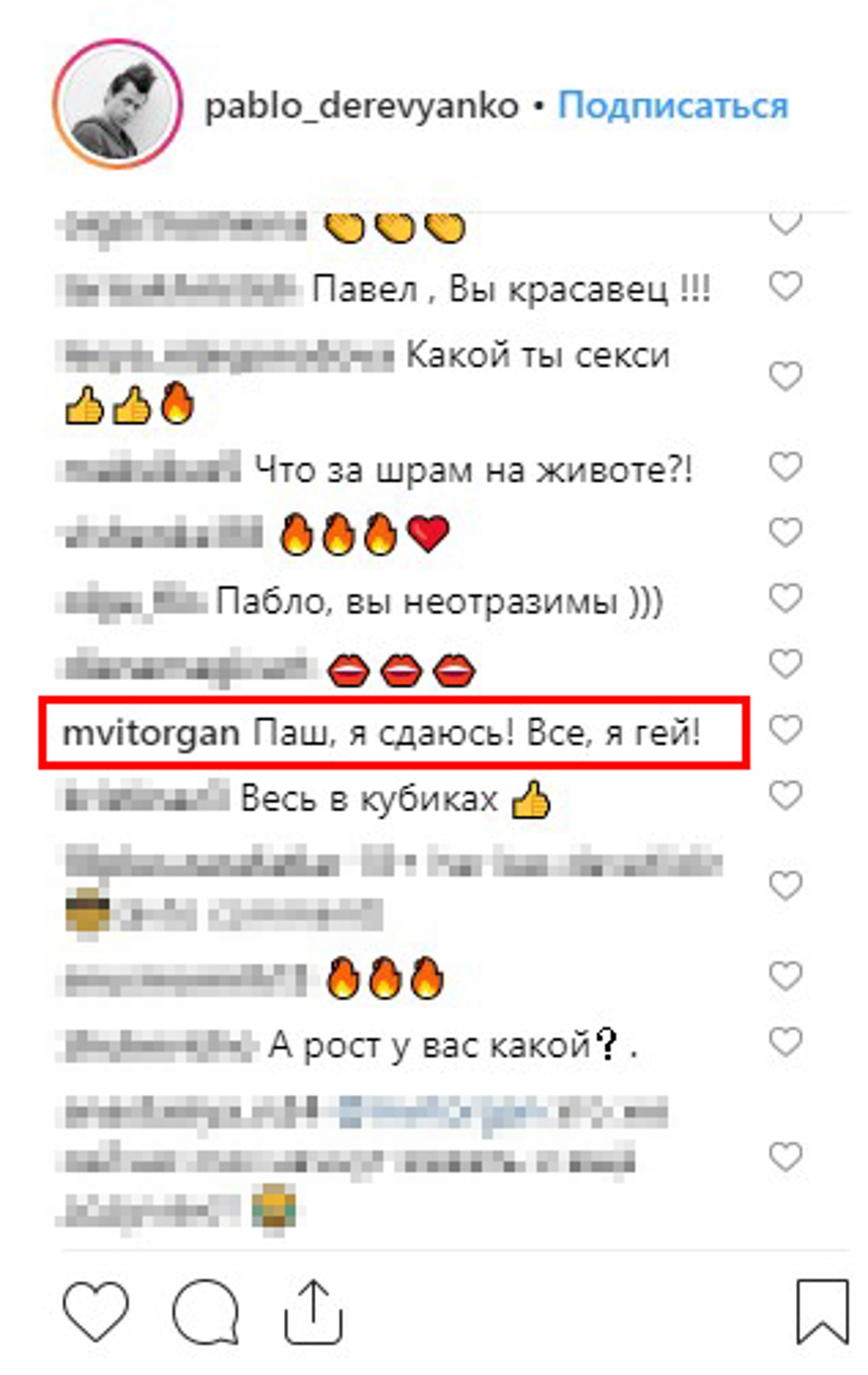Like the 'Какой ты секси' comment
This screenshot has width=868, height=1375.
785,376
